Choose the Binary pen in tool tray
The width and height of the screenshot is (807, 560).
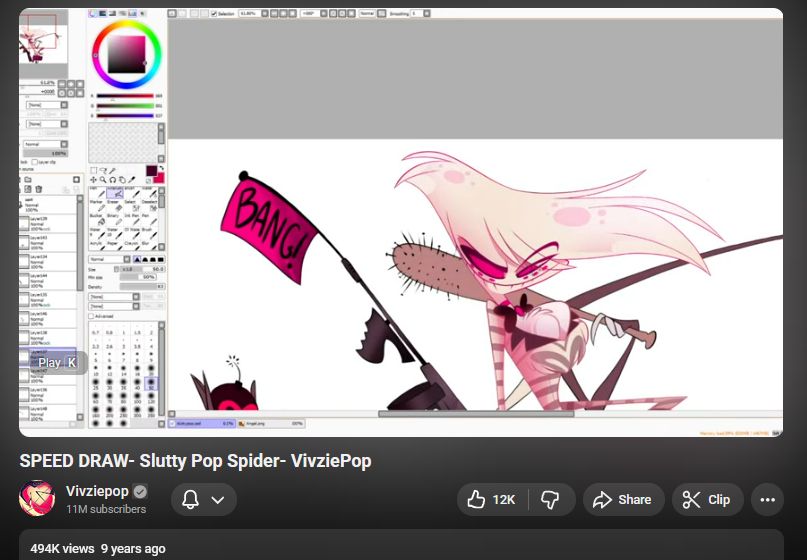point(115,219)
